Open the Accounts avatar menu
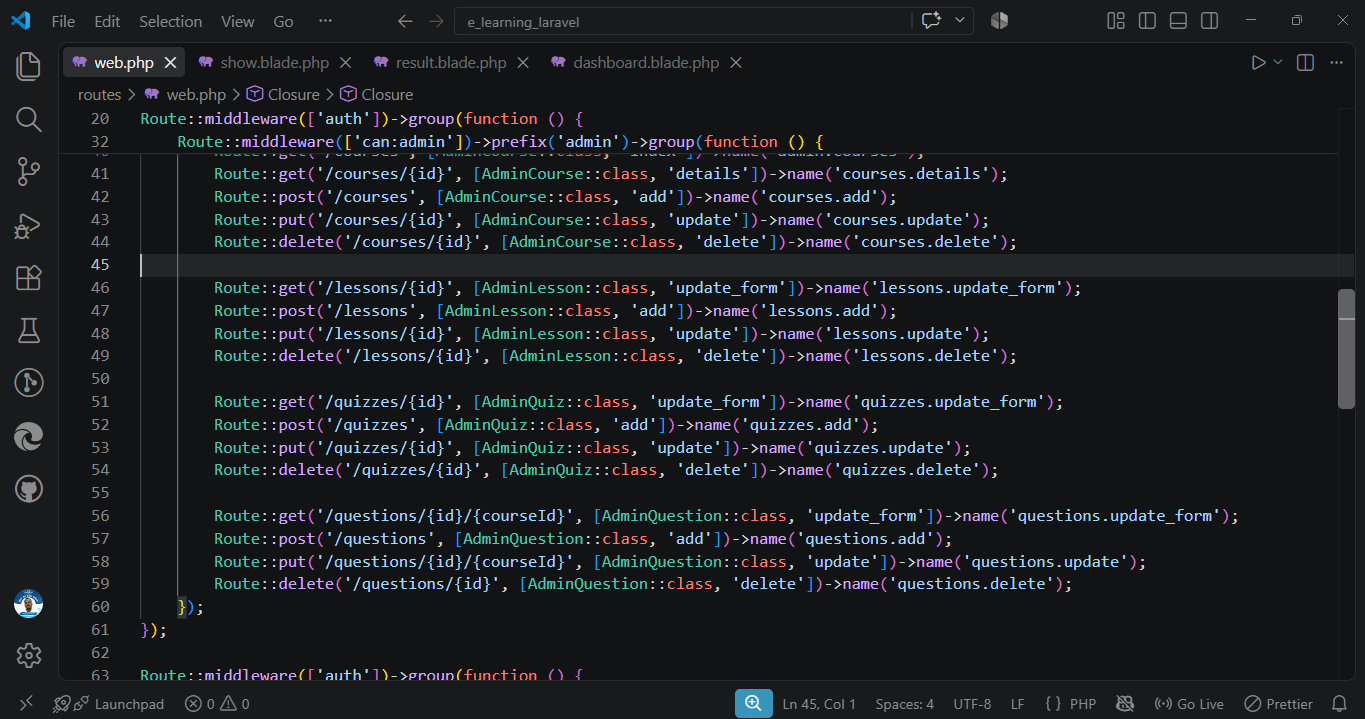1365x719 pixels. coord(28,603)
